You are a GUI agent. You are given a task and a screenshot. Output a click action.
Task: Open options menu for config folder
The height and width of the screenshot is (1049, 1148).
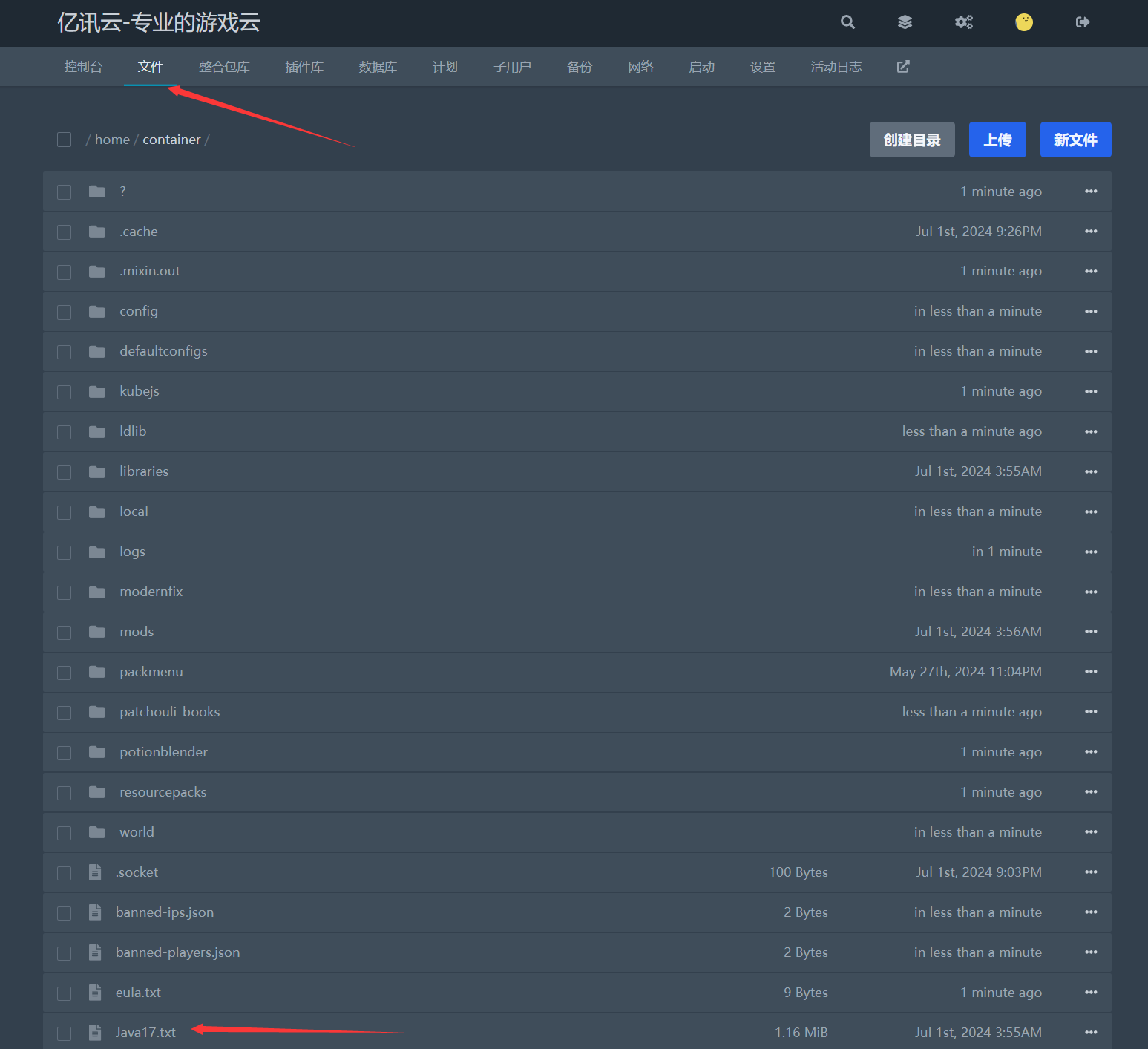click(x=1091, y=311)
